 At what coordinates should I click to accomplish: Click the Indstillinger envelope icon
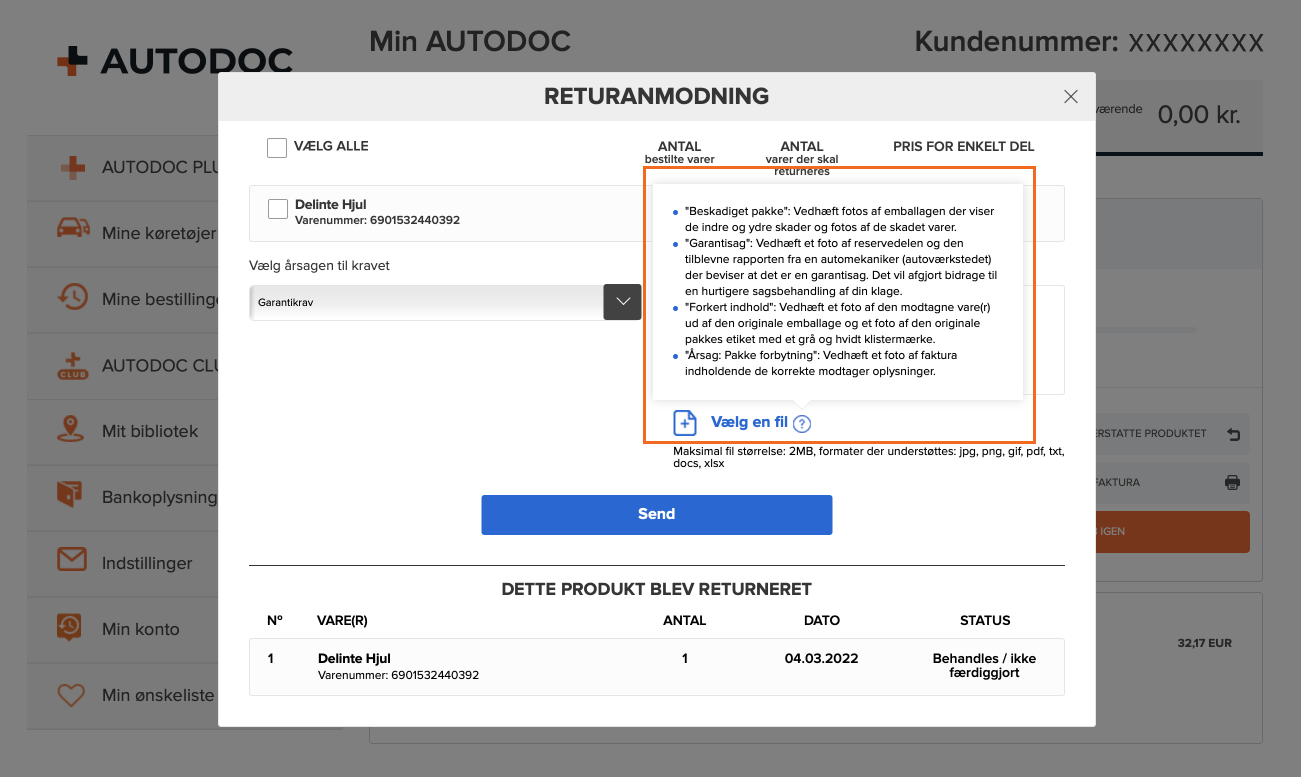[71, 562]
